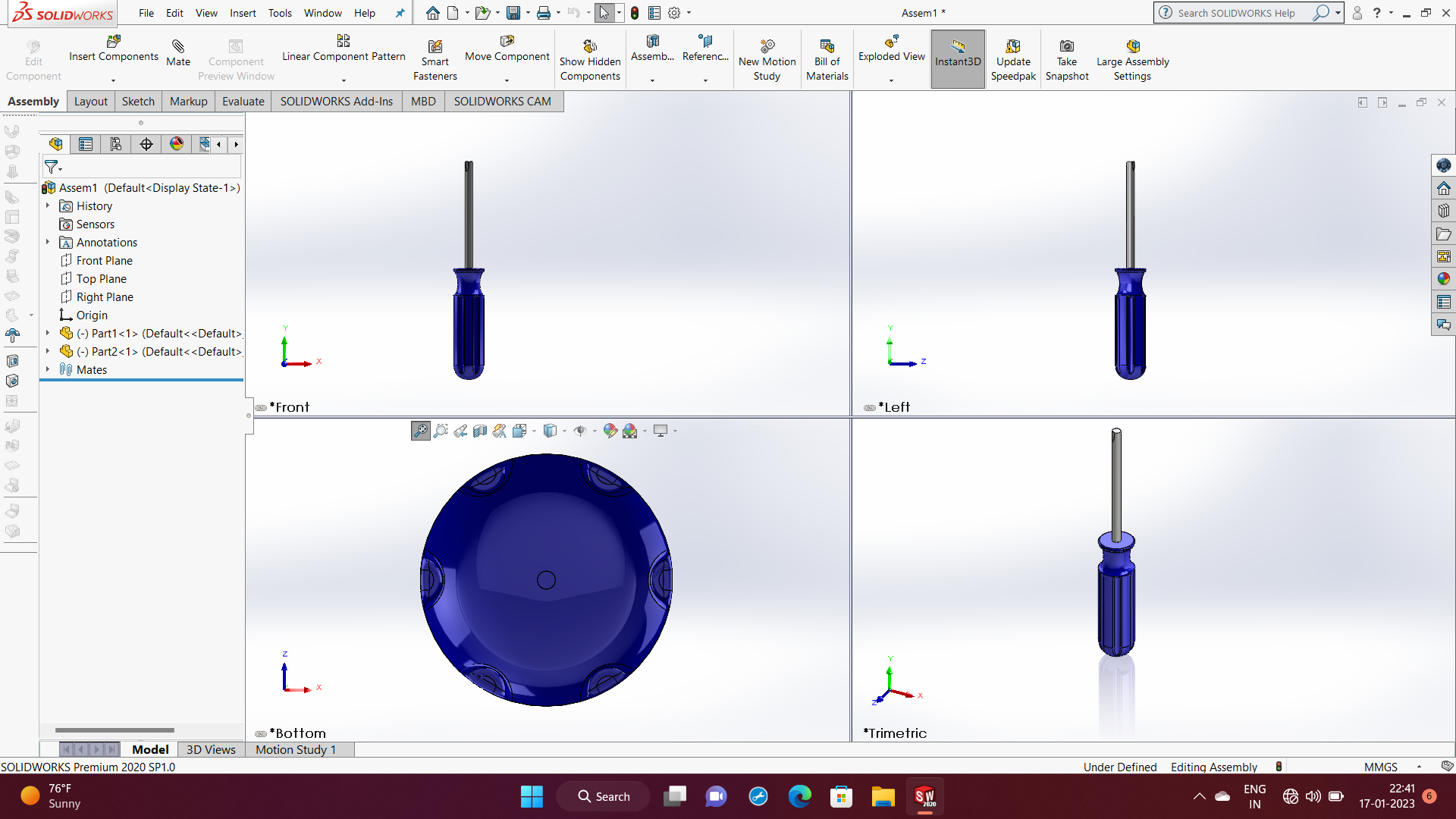Click the Rebuild traffic light icon

635,13
